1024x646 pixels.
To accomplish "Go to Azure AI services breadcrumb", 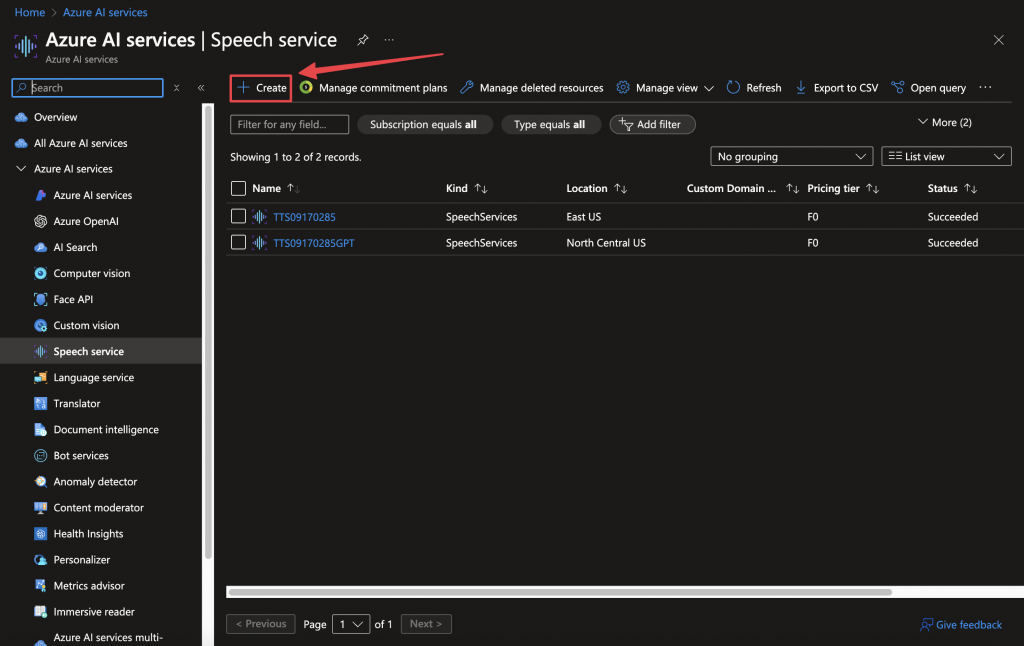I will (105, 12).
